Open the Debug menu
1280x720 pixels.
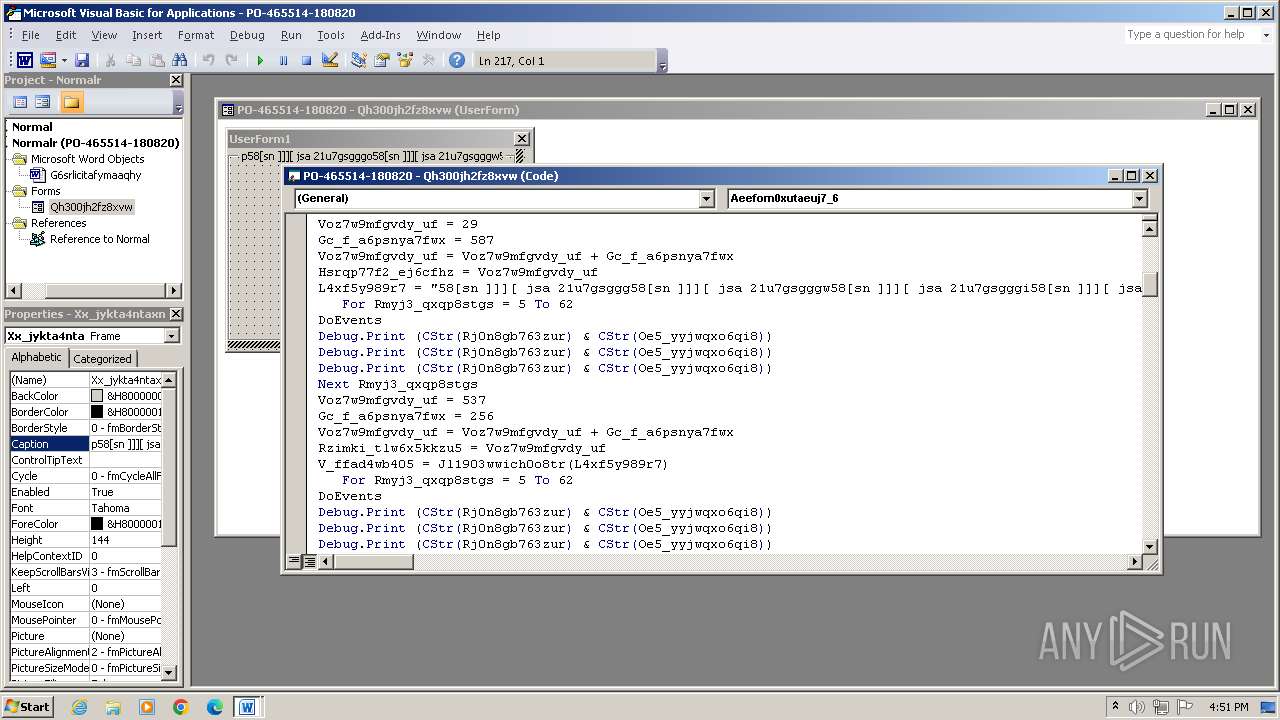pos(247,35)
